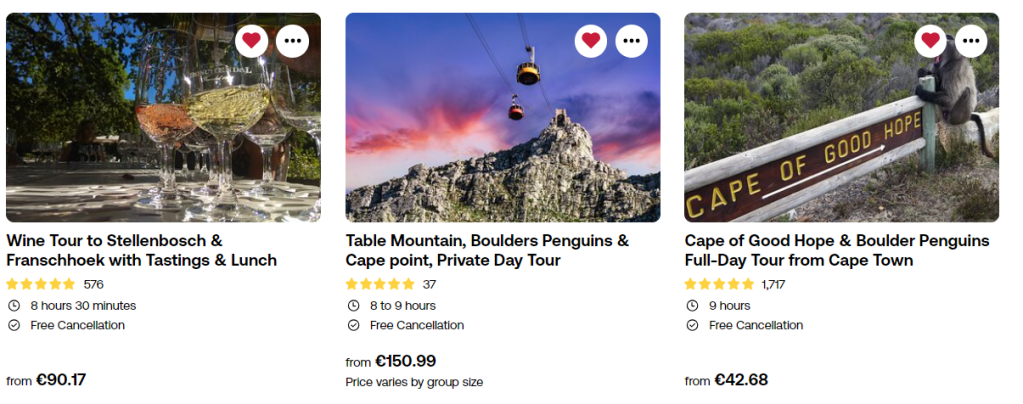Screen dimensions: 1023x404
Task: Click the Table Mountain tour star rating
Action: click(380, 284)
